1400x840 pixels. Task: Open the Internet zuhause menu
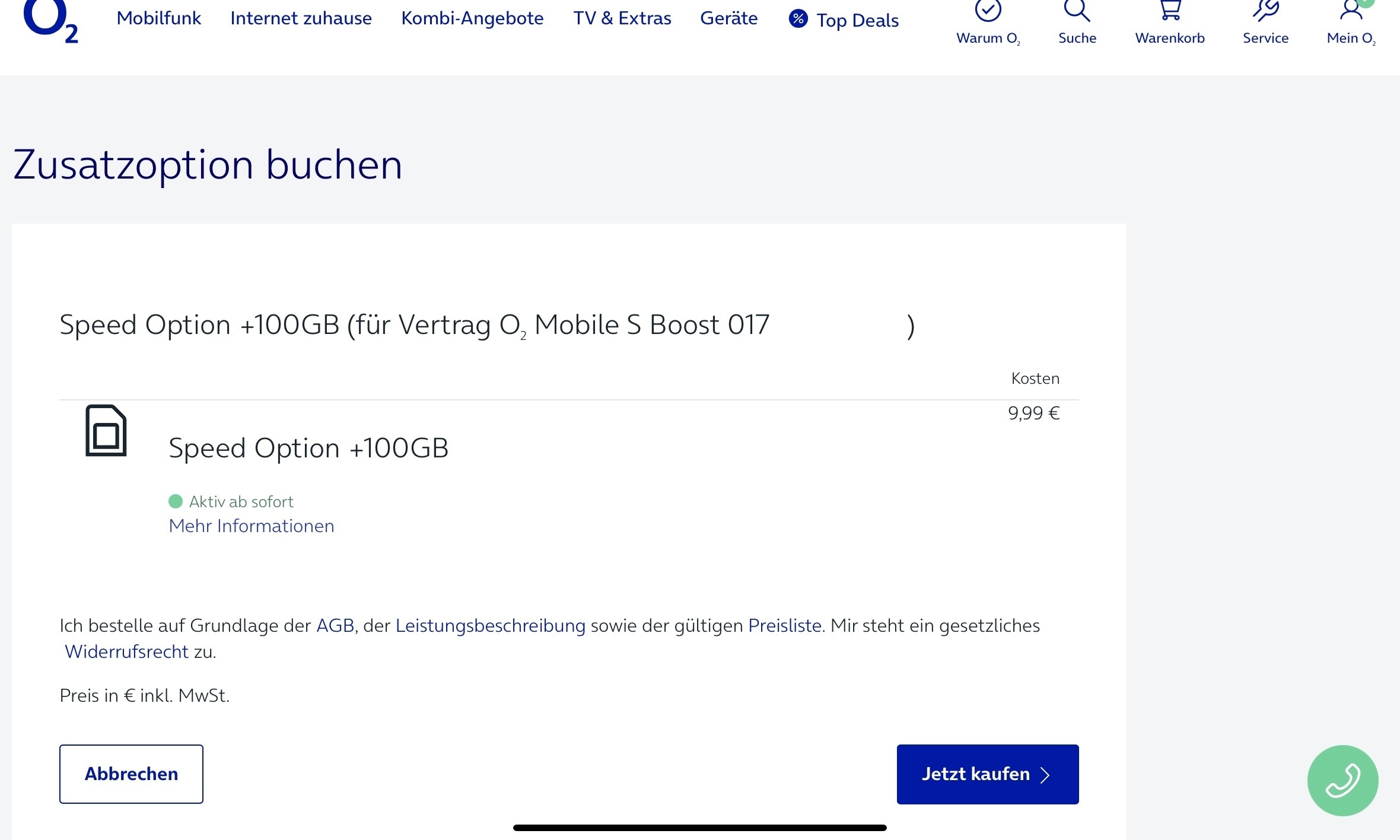(301, 18)
